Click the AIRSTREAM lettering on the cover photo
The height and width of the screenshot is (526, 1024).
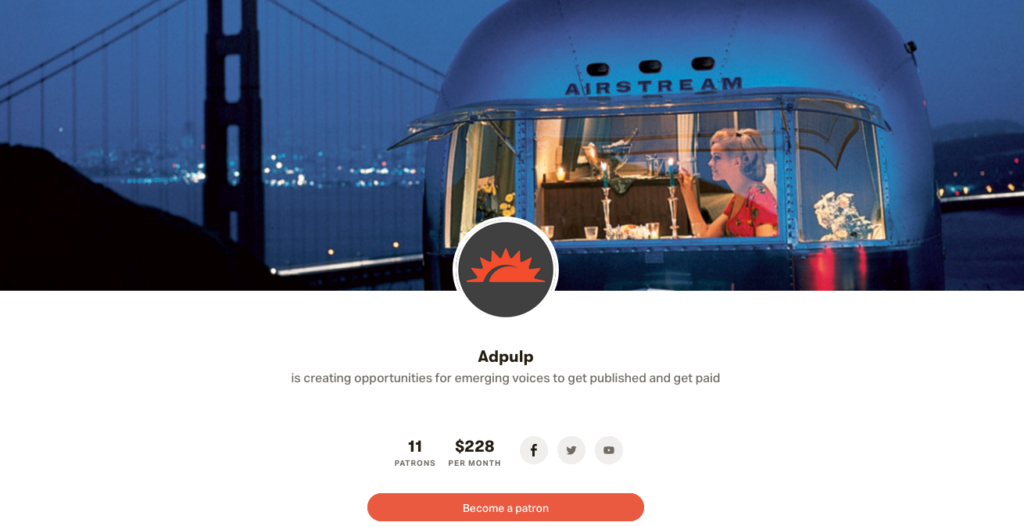click(x=654, y=86)
